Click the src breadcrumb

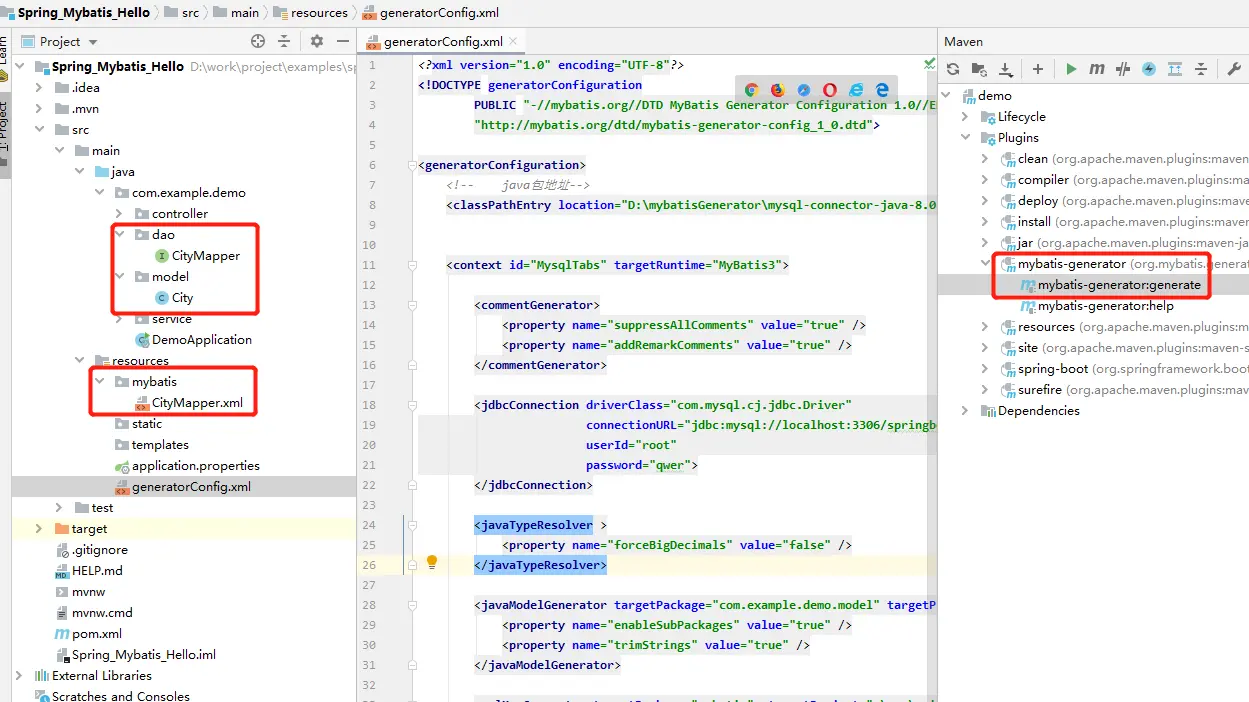click(x=189, y=13)
